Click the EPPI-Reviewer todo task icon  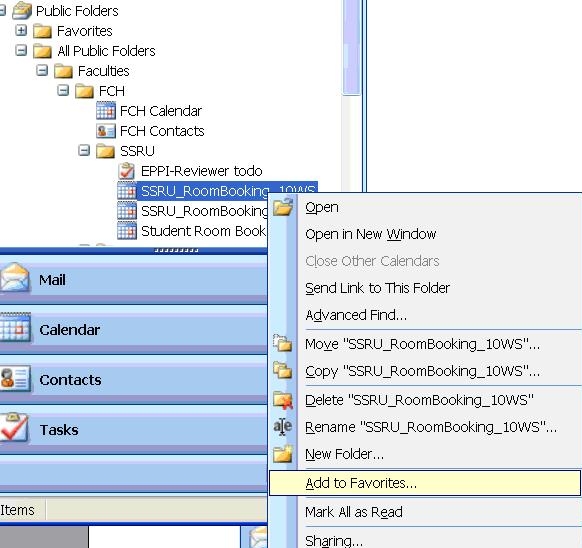point(127,171)
